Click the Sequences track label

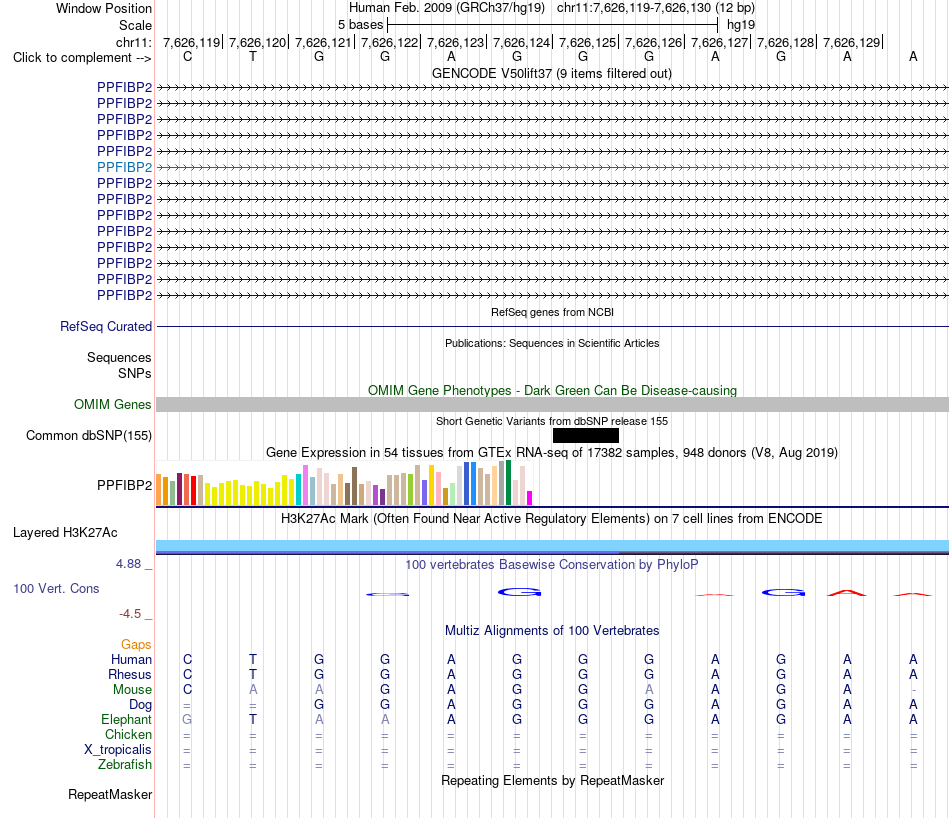tap(119, 357)
